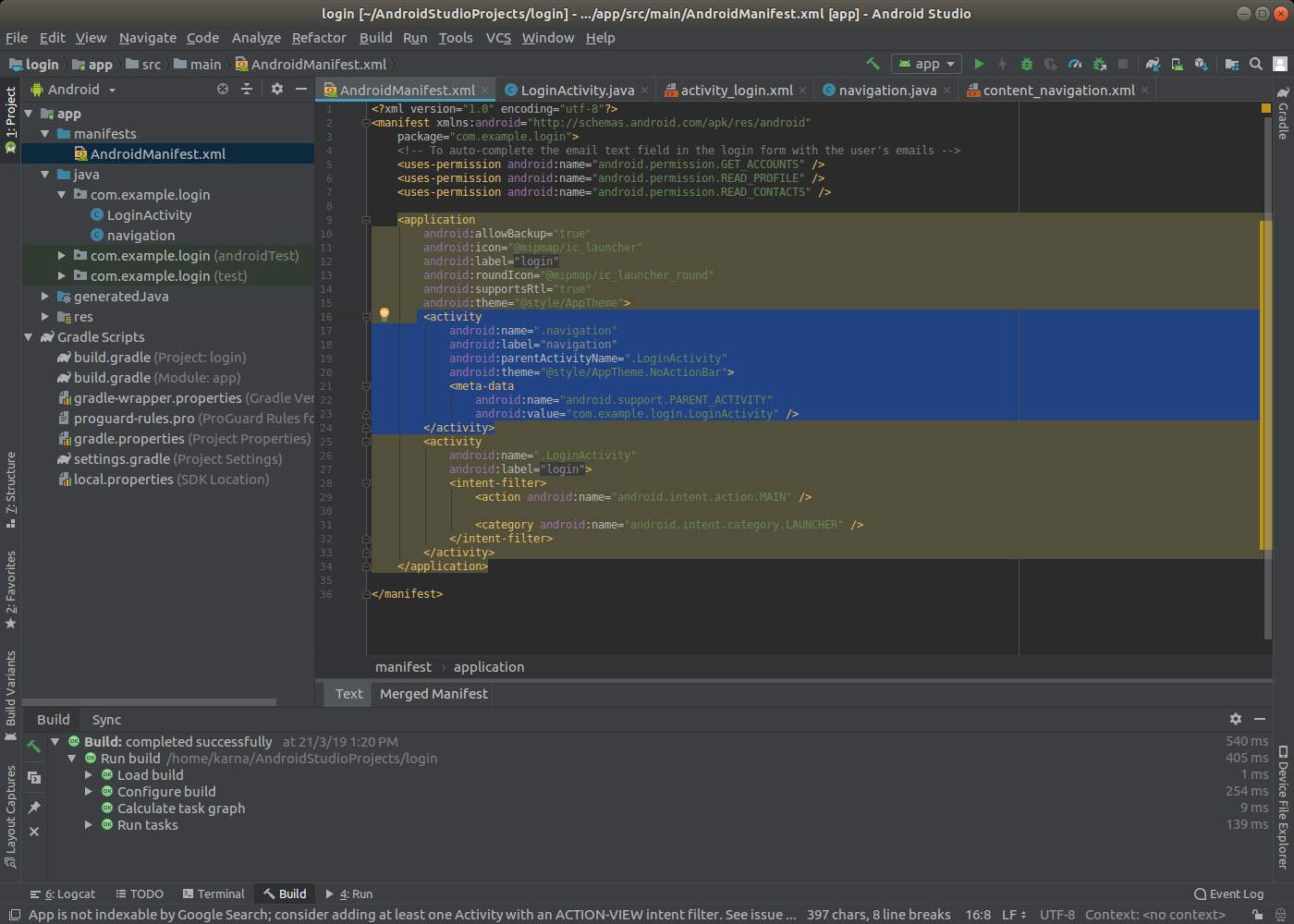Hide the Project panel with minus icon
This screenshot has height=924, width=1294.
click(x=300, y=89)
